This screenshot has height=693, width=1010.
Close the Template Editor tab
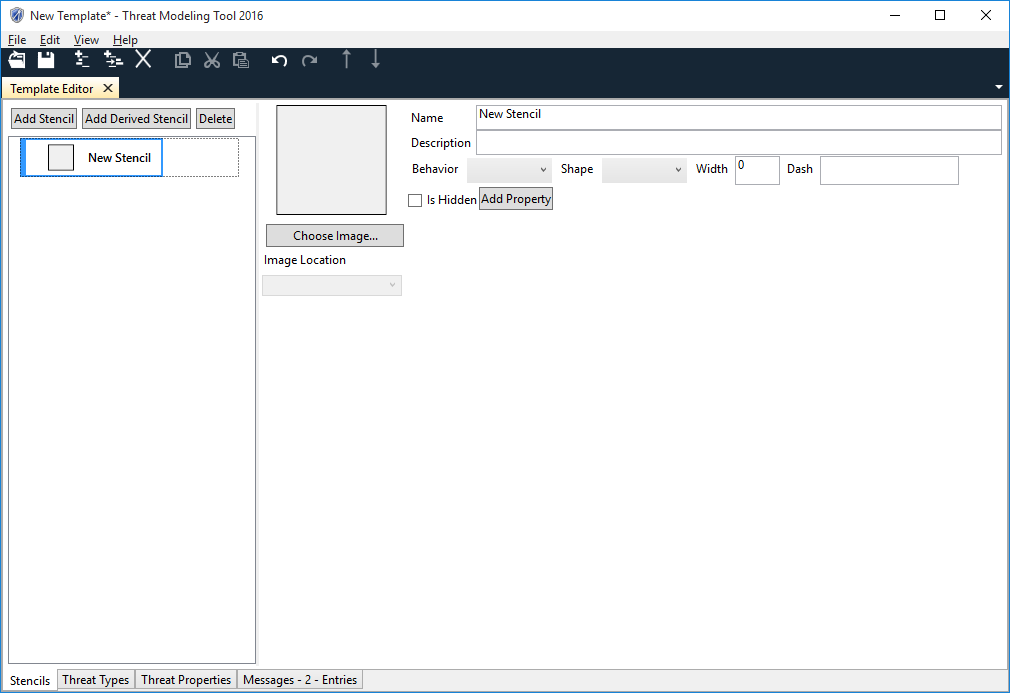coord(108,88)
